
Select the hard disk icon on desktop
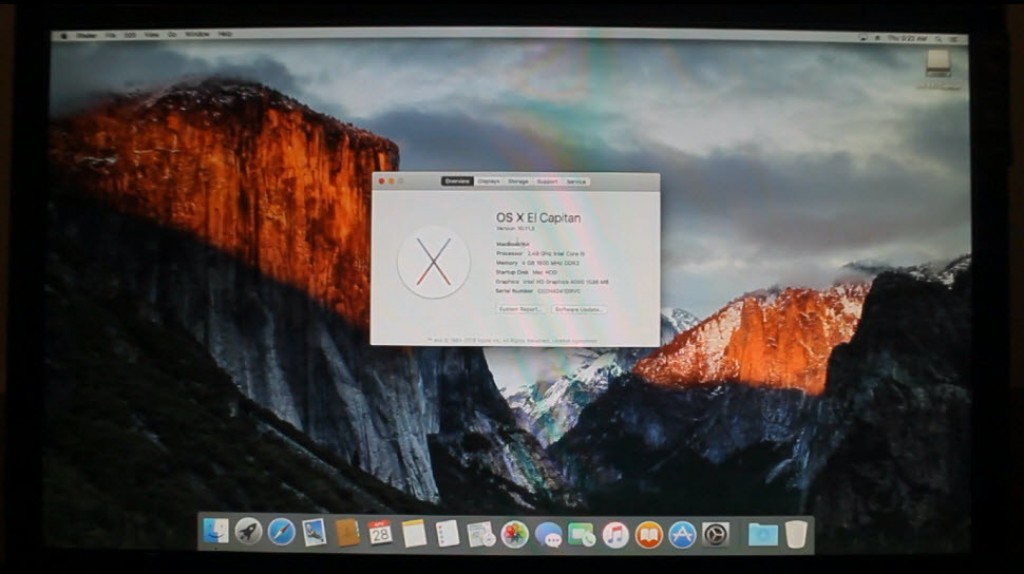938,65
